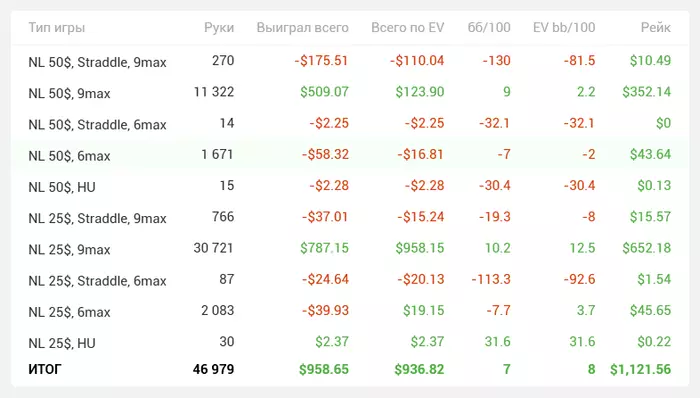The height and width of the screenshot is (398, 700).
Task: Click the ИТОГ total row label
Action: [45, 369]
